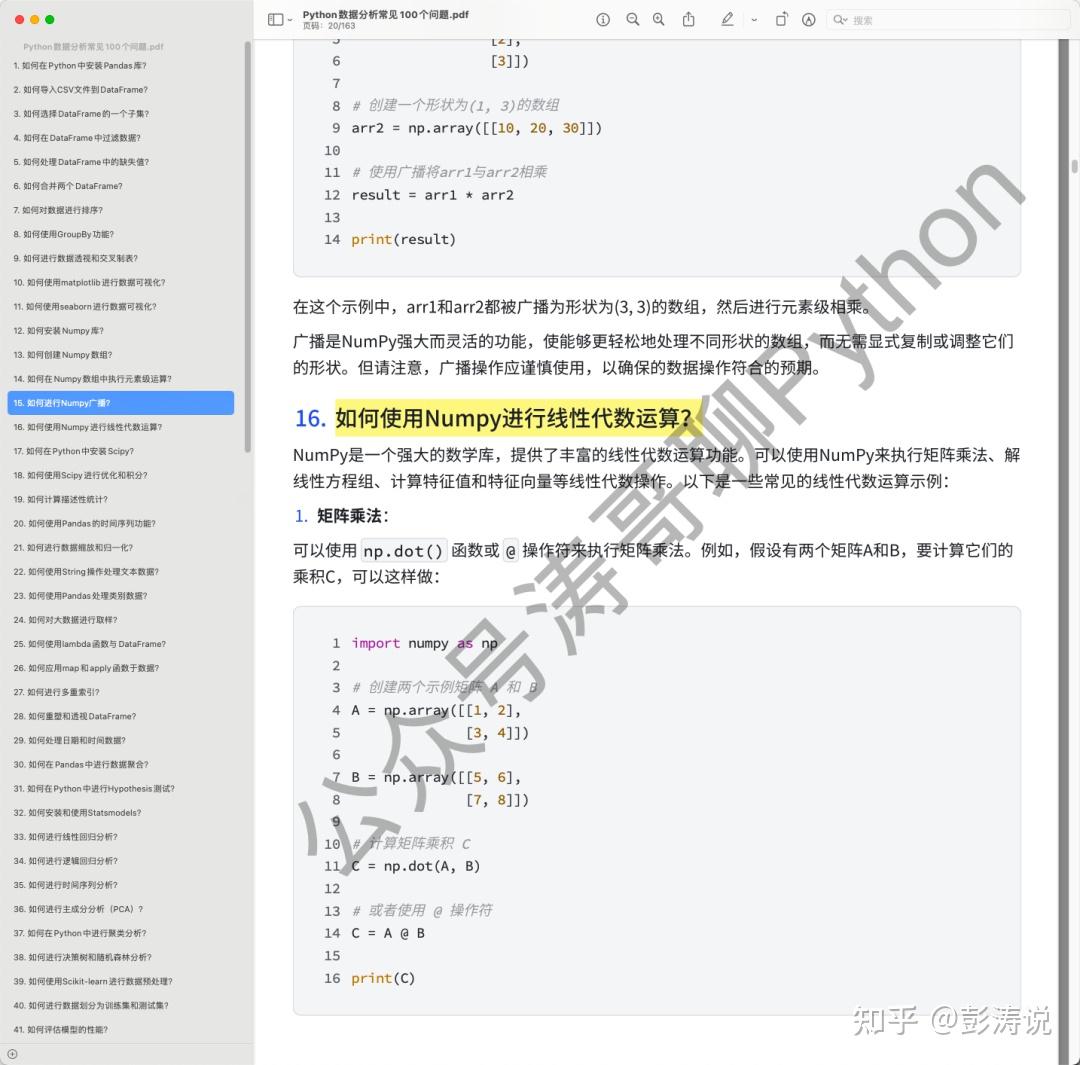This screenshot has height=1065, width=1080.
Task: Show the document info inspector
Action: click(x=603, y=20)
